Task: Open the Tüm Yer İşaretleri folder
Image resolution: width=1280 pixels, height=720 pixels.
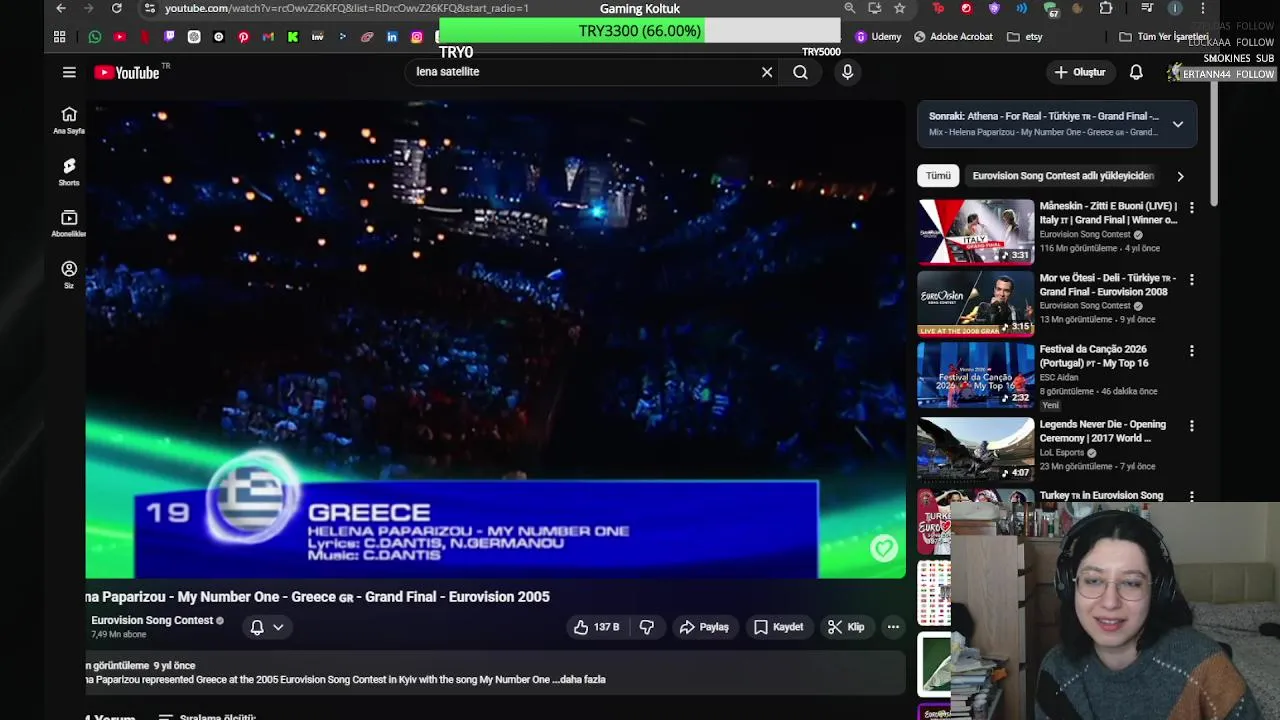Action: 1163,37
